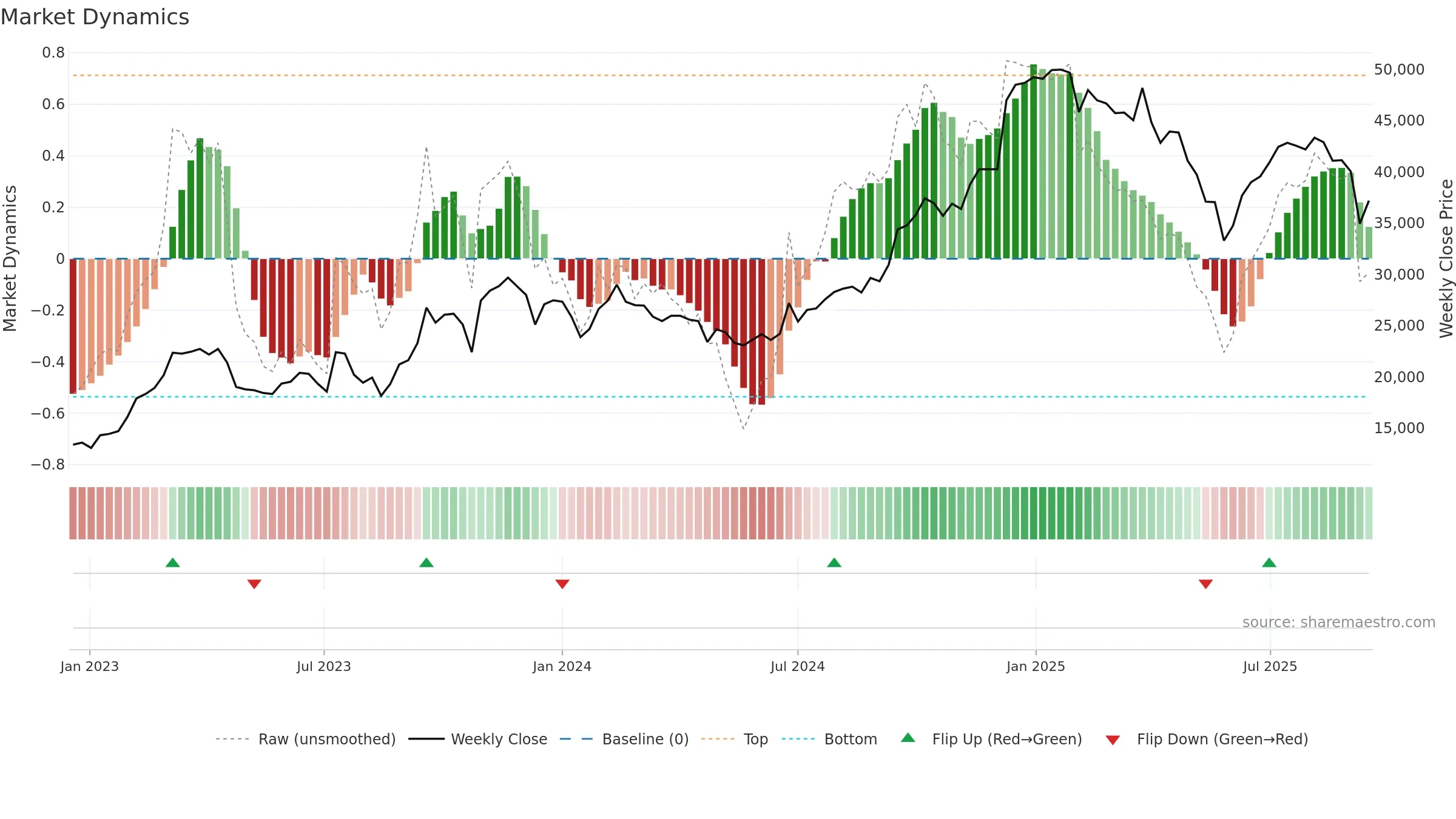Toggle the Flip Up (Red→Green) legend entry

click(991, 739)
